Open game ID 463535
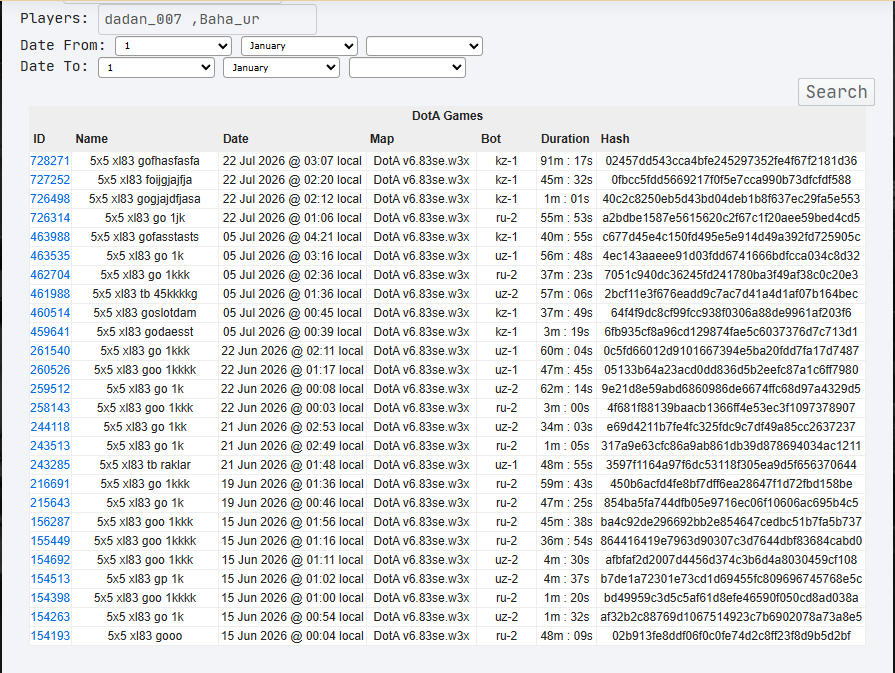Viewport: 895px width, 673px height. tap(50, 256)
